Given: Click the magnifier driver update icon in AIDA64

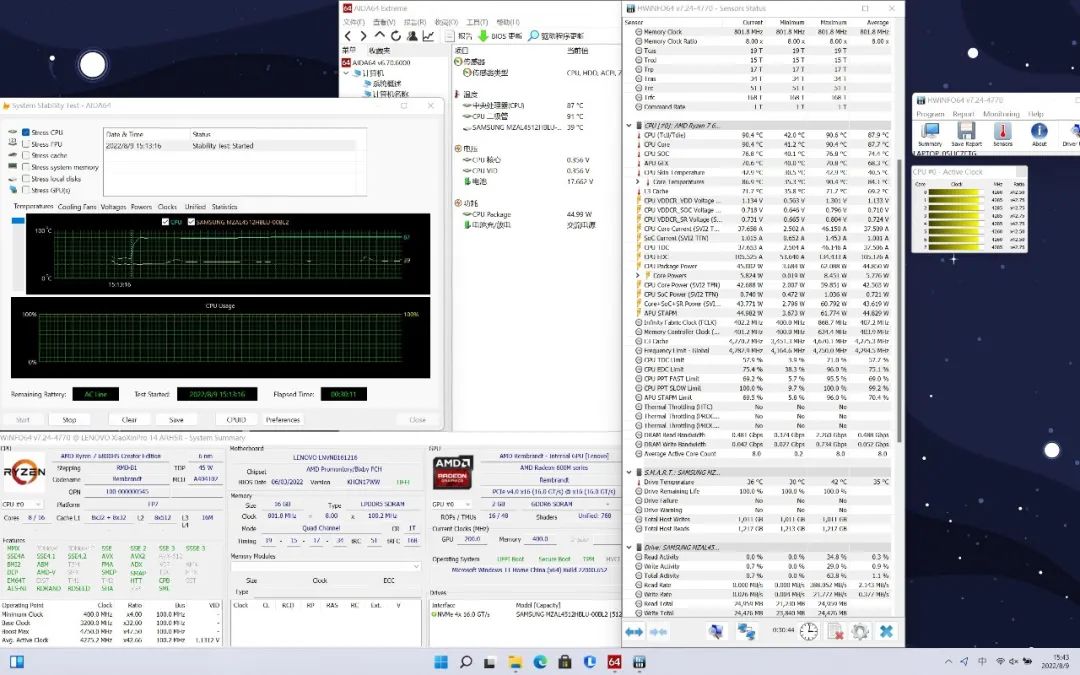Looking at the screenshot, I should [533, 35].
